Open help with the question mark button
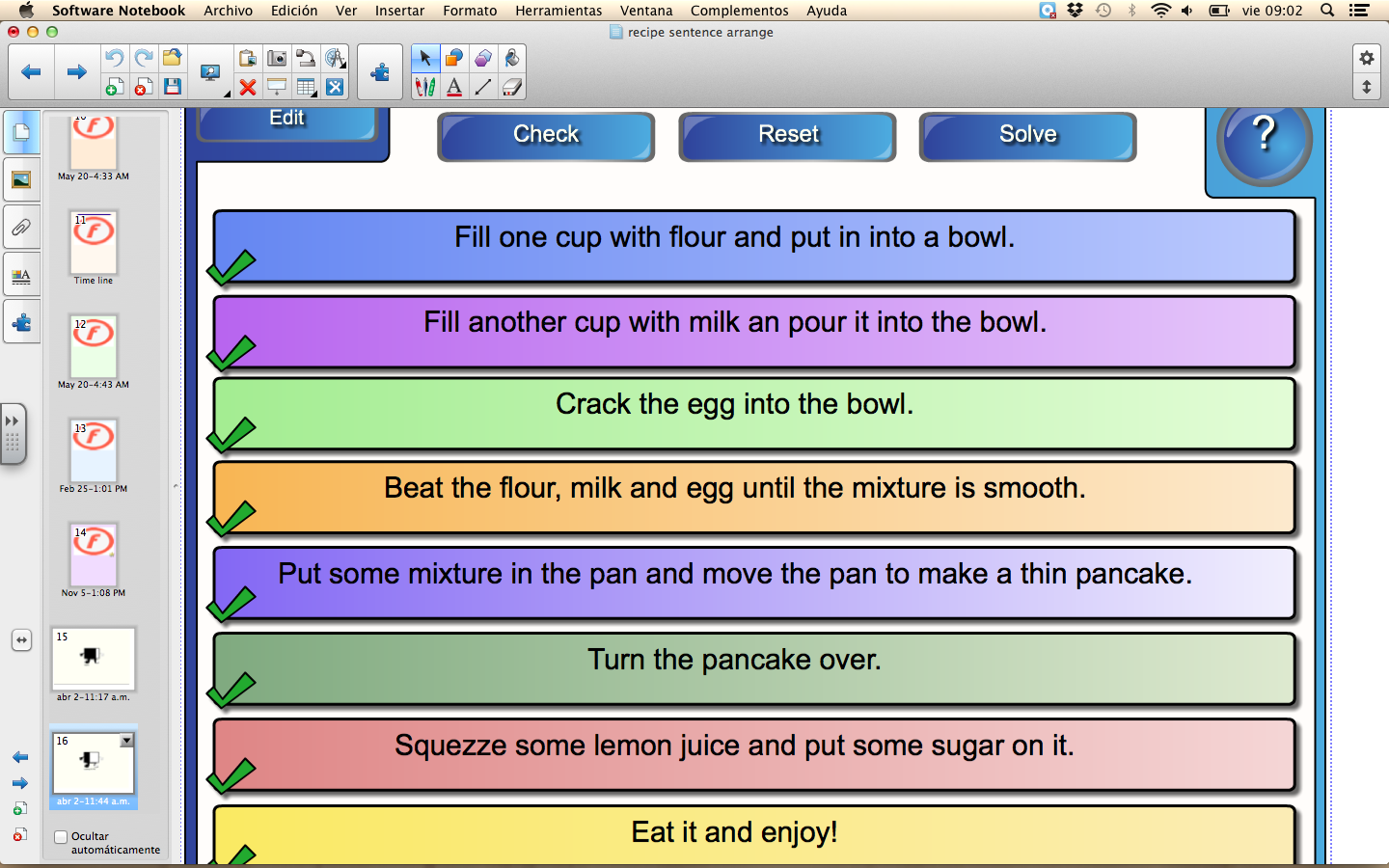This screenshot has height=868, width=1389. (x=1264, y=142)
